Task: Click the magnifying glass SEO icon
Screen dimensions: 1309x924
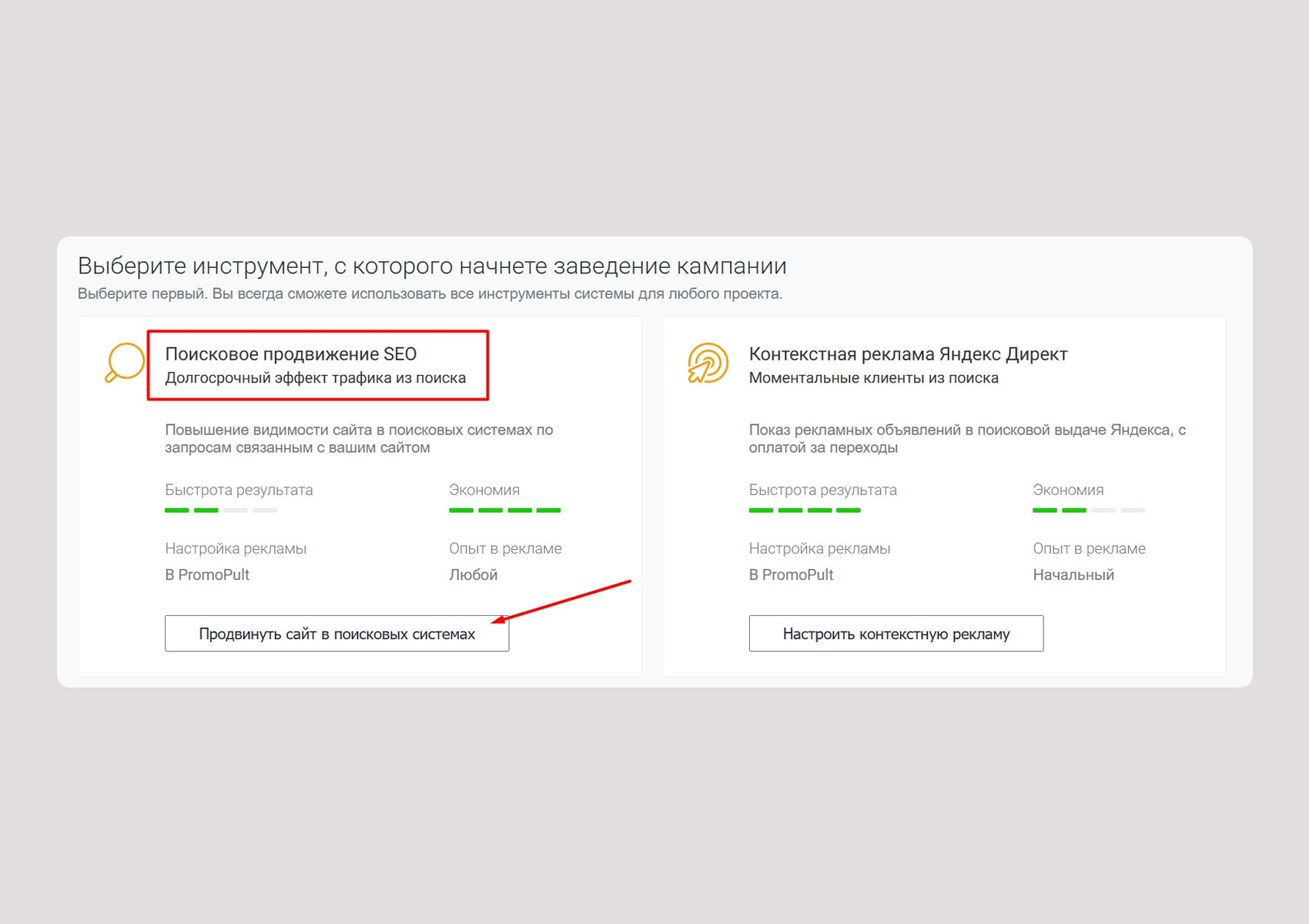Action: (125, 363)
